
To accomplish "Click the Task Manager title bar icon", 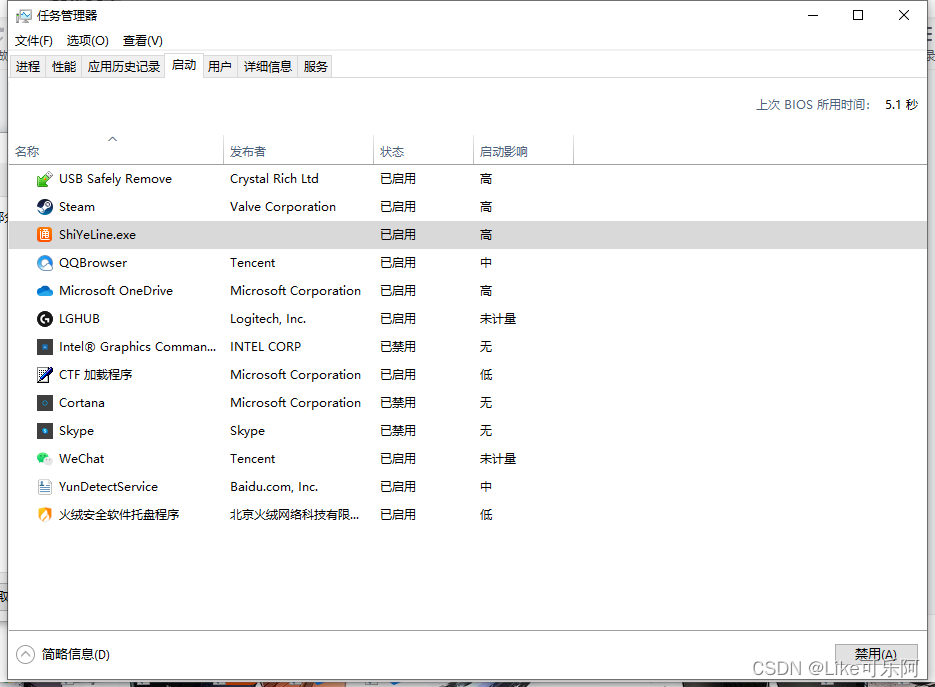I will click(x=24, y=16).
